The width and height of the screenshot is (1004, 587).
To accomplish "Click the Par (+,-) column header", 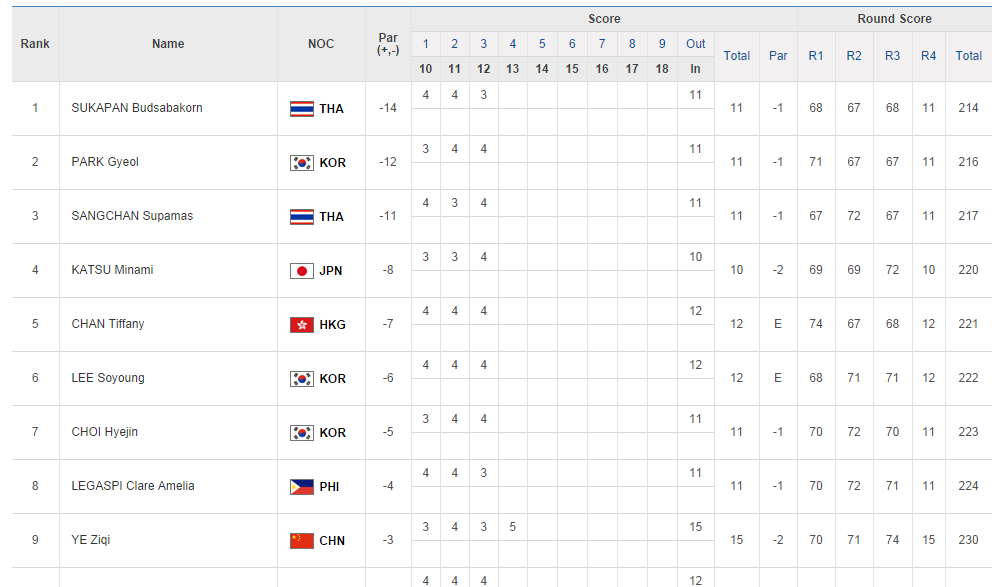I will tap(388, 44).
